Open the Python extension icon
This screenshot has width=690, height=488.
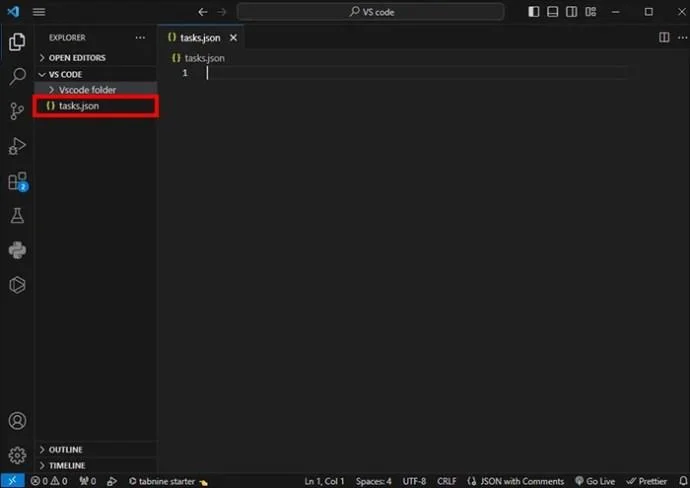(17, 250)
